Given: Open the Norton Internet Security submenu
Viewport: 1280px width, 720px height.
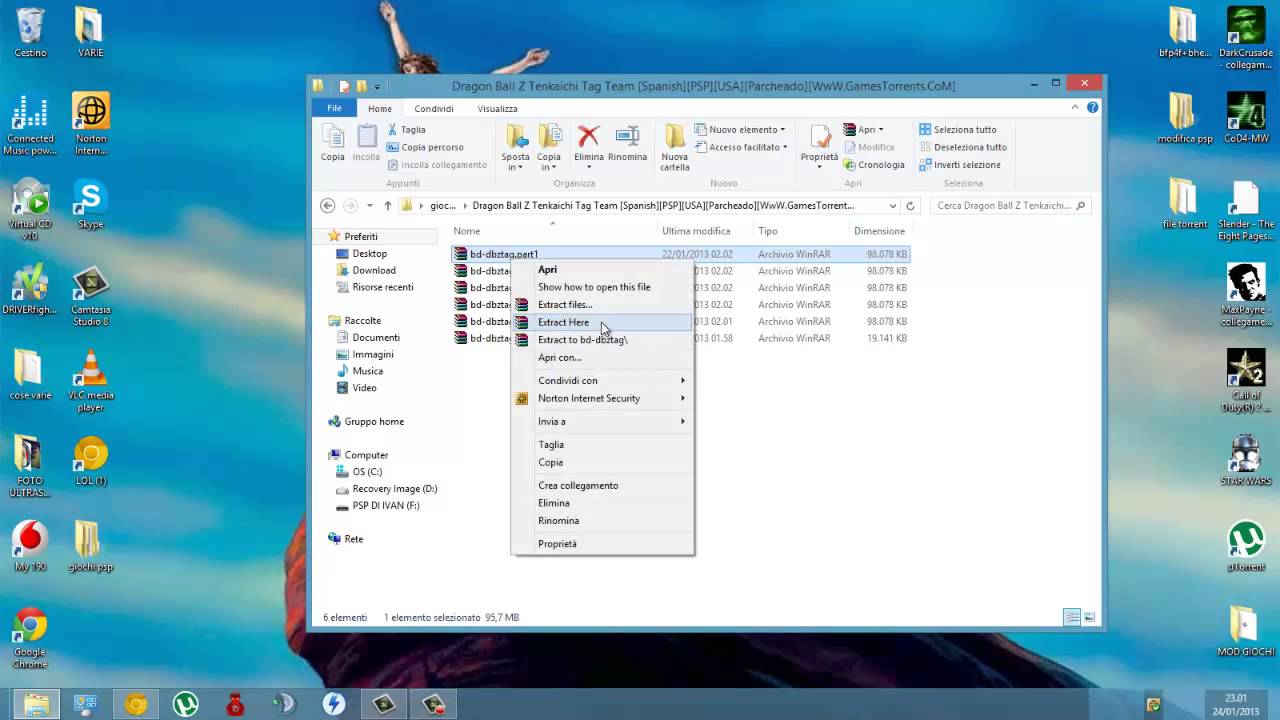Looking at the screenshot, I should [x=602, y=398].
